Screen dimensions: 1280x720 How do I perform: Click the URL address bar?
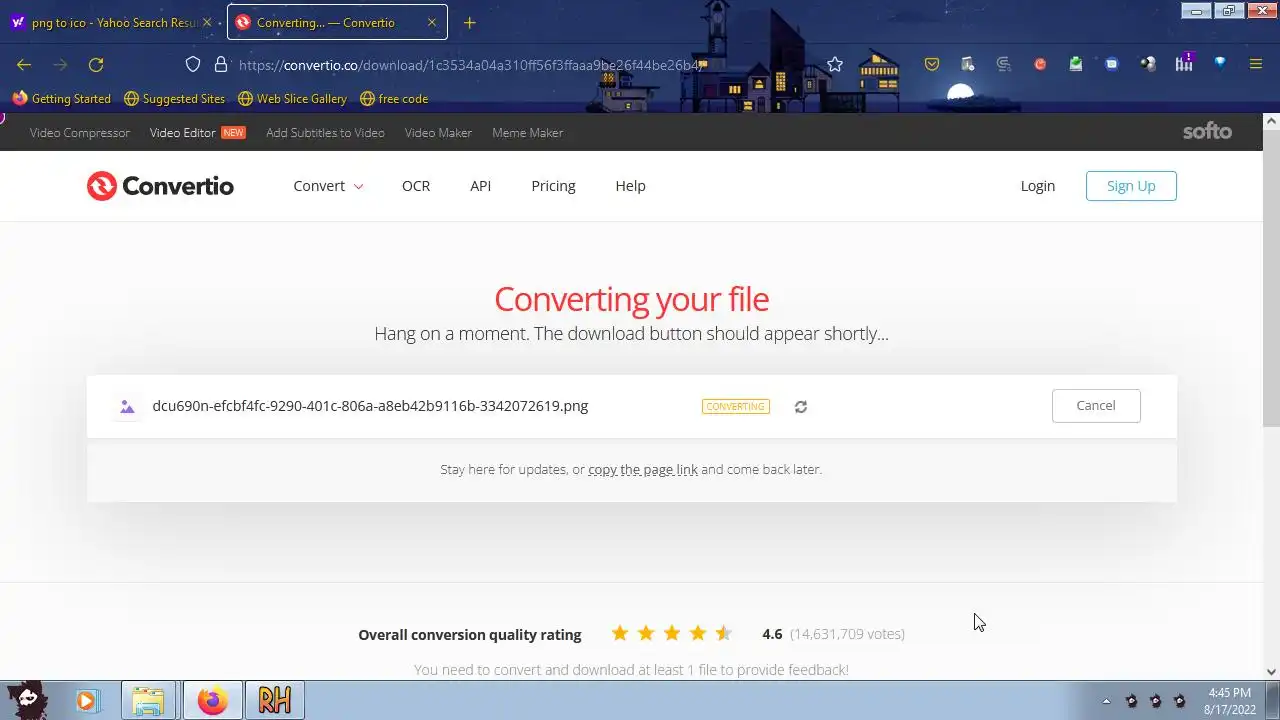click(470, 64)
